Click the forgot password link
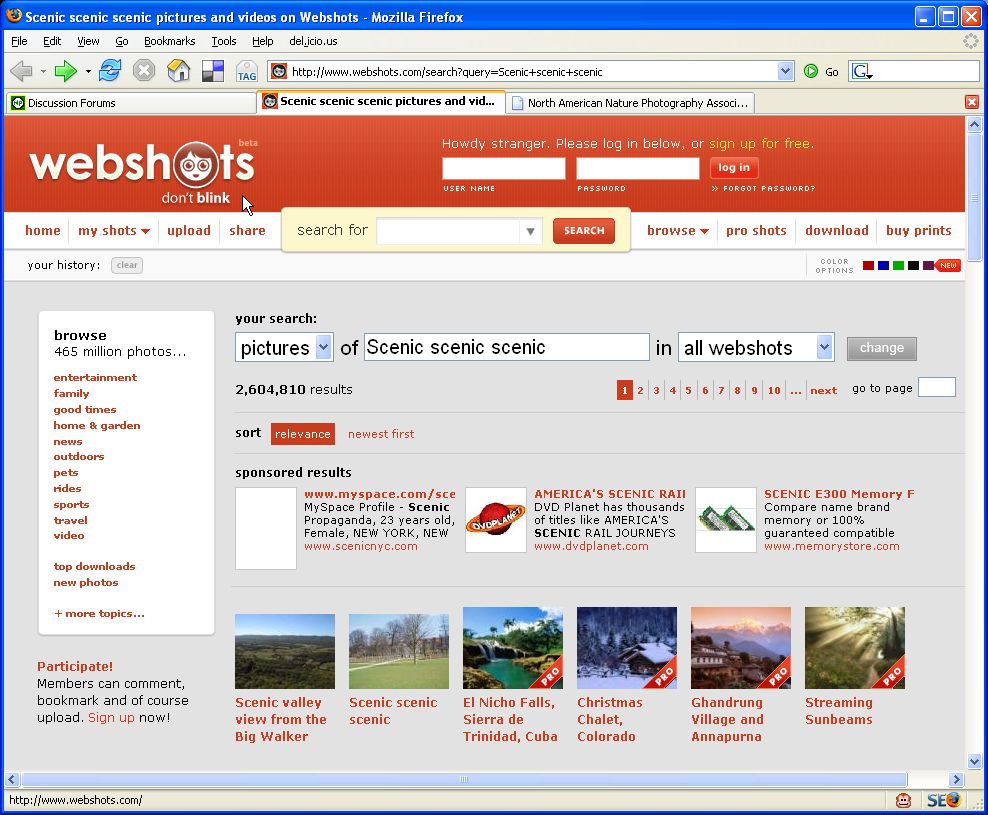 click(x=763, y=188)
